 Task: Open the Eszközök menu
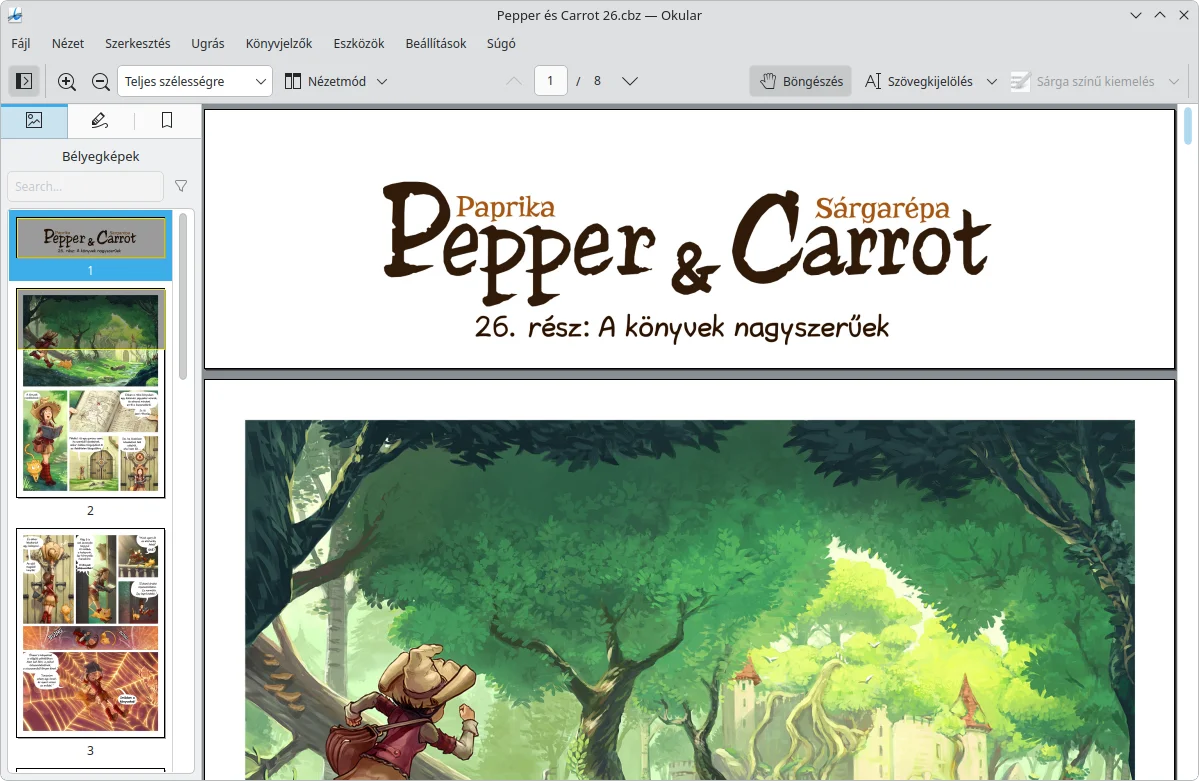(x=359, y=44)
